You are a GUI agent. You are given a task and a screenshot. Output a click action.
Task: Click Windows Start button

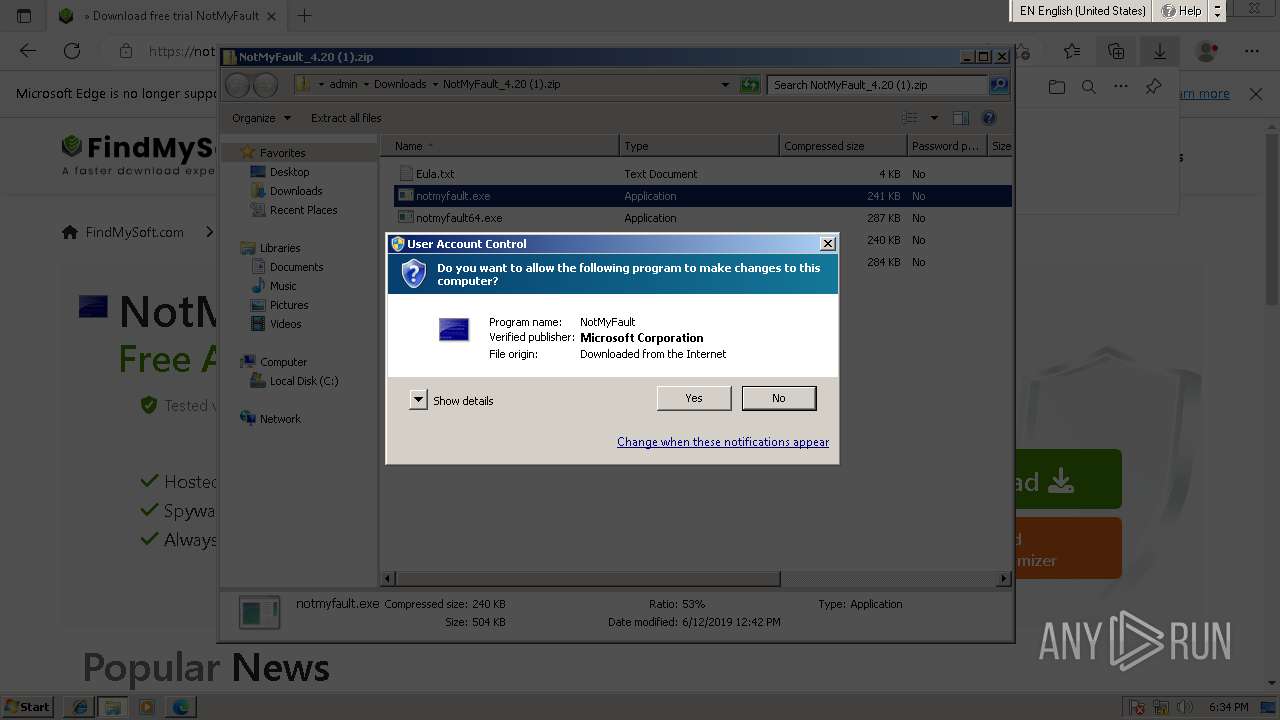pyautogui.click(x=27, y=707)
